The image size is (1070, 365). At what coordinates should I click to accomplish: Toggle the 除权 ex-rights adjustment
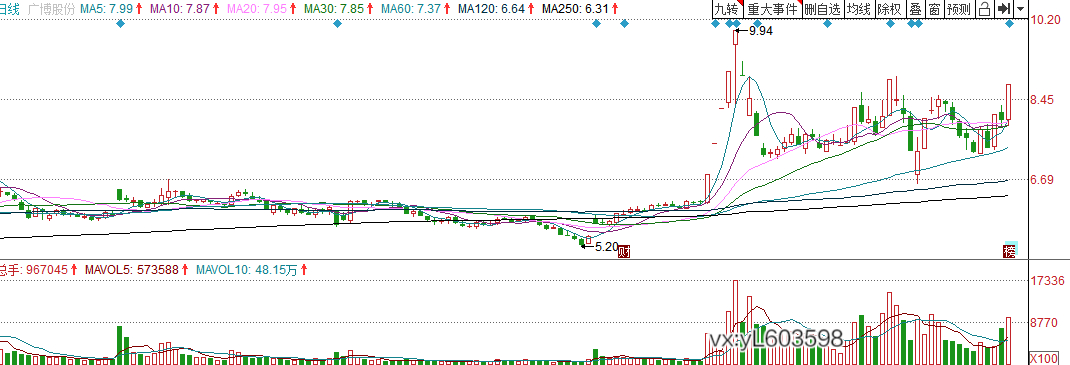tap(890, 9)
